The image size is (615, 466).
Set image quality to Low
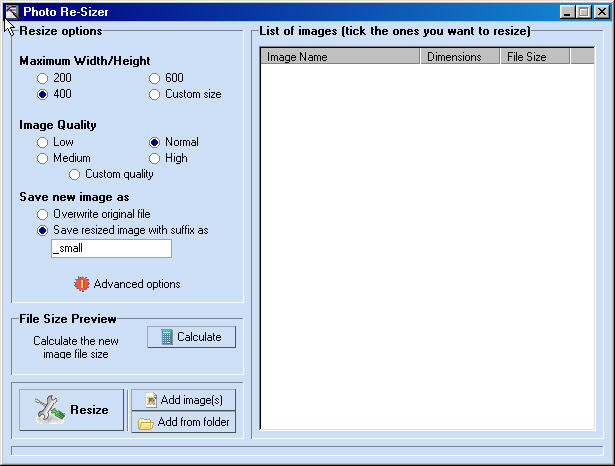click(43, 142)
